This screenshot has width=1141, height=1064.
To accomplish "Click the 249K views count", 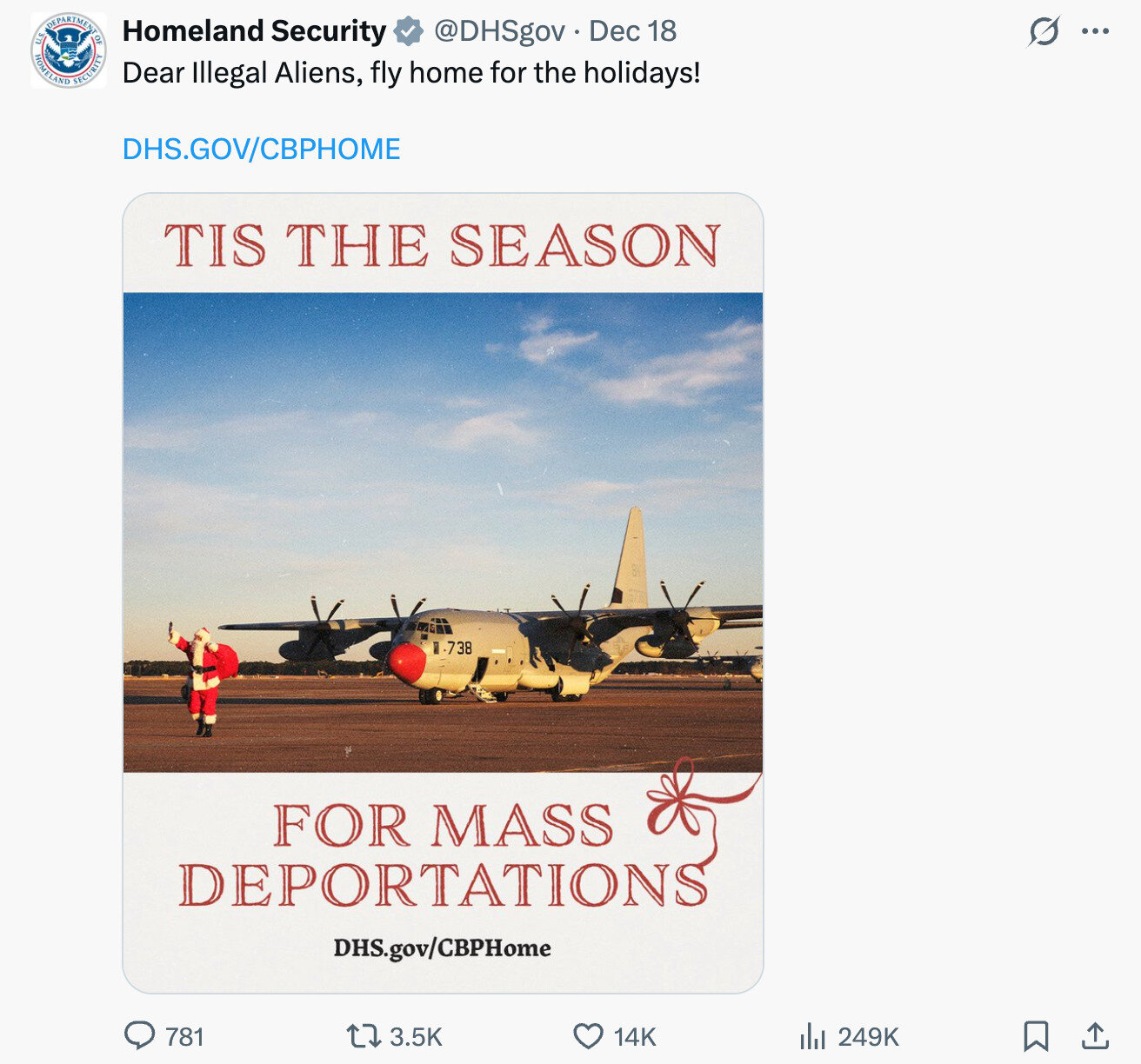I will click(868, 1037).
